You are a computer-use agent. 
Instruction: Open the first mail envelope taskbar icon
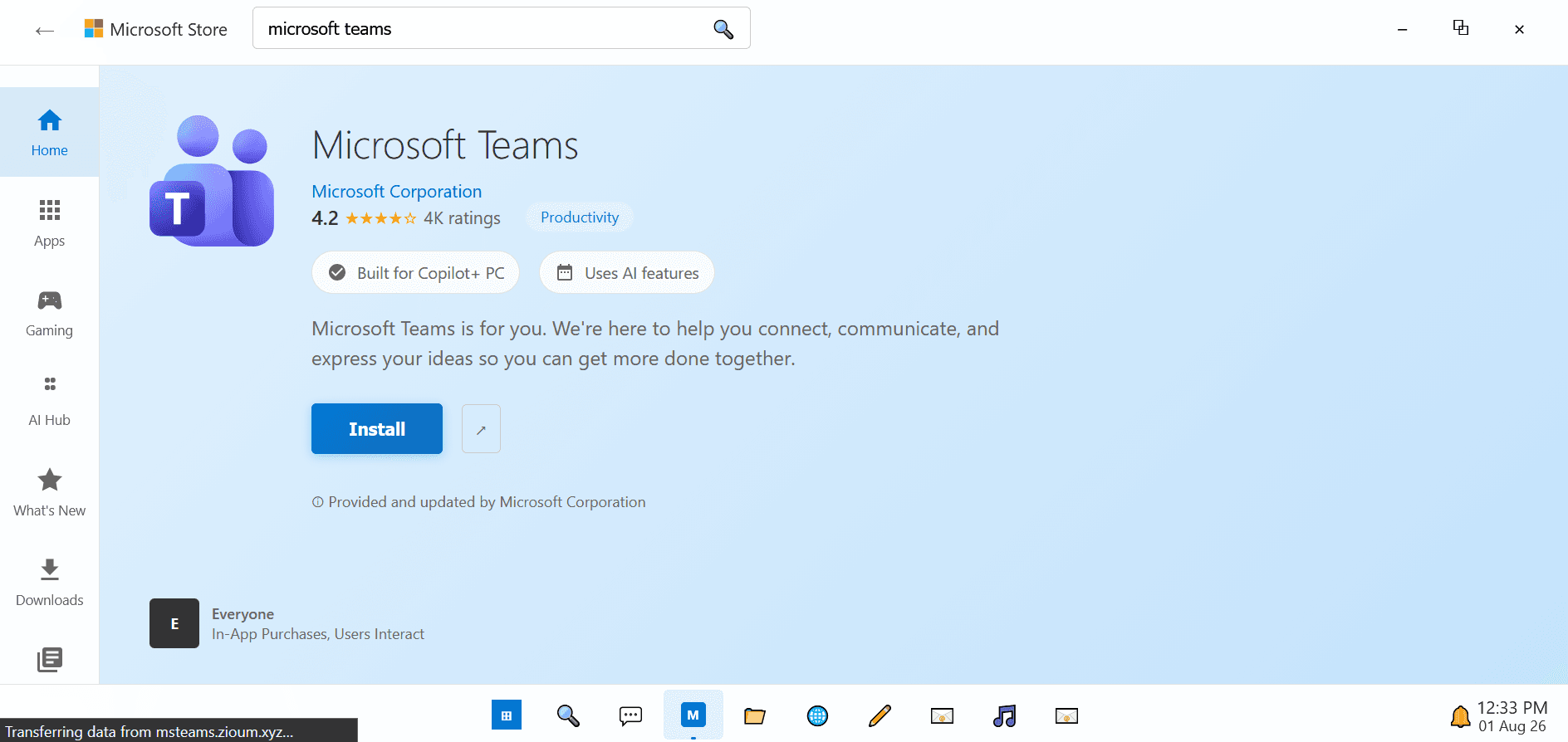[x=943, y=715]
